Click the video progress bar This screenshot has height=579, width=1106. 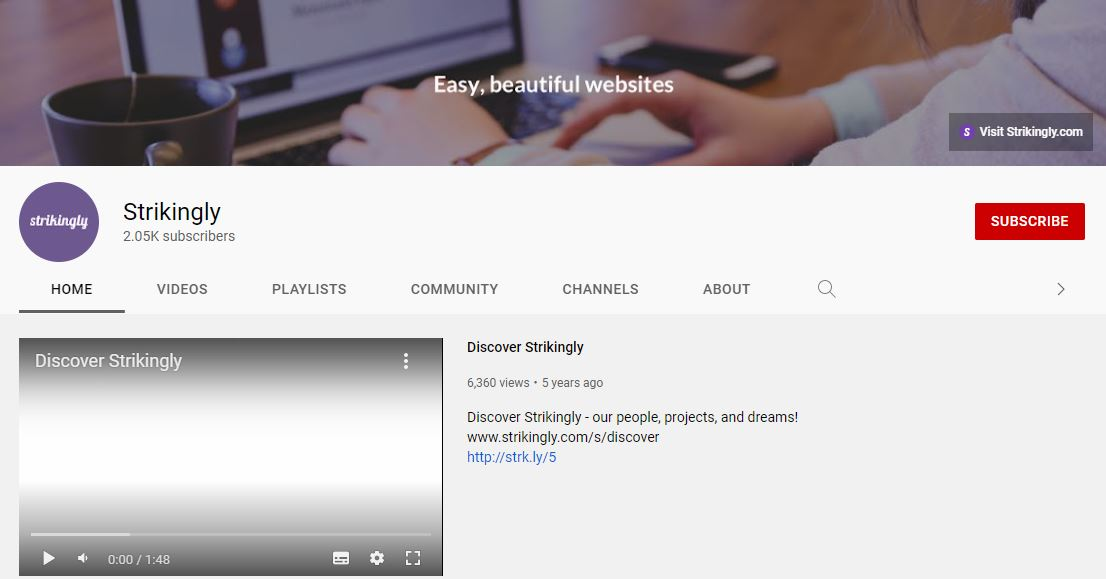(230, 534)
